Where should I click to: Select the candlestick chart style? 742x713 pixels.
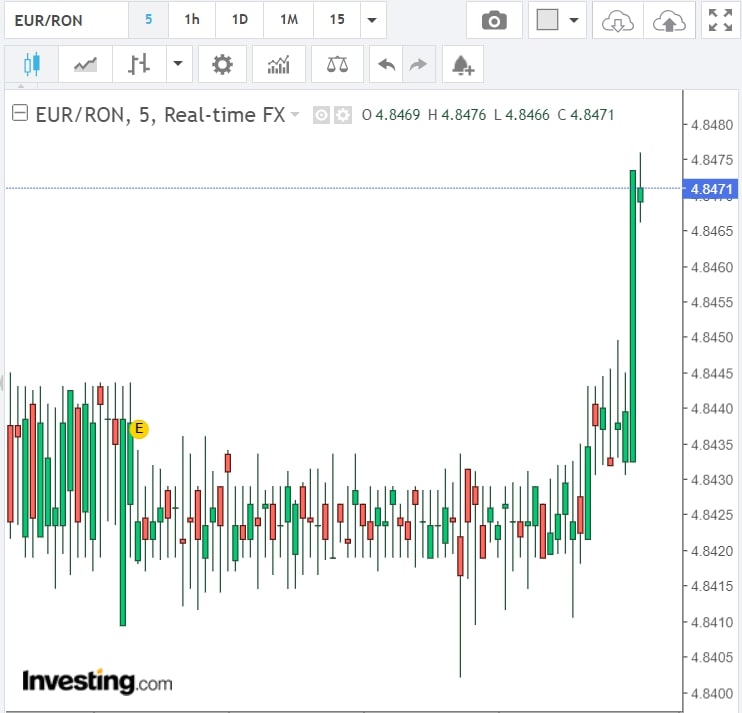point(31,65)
